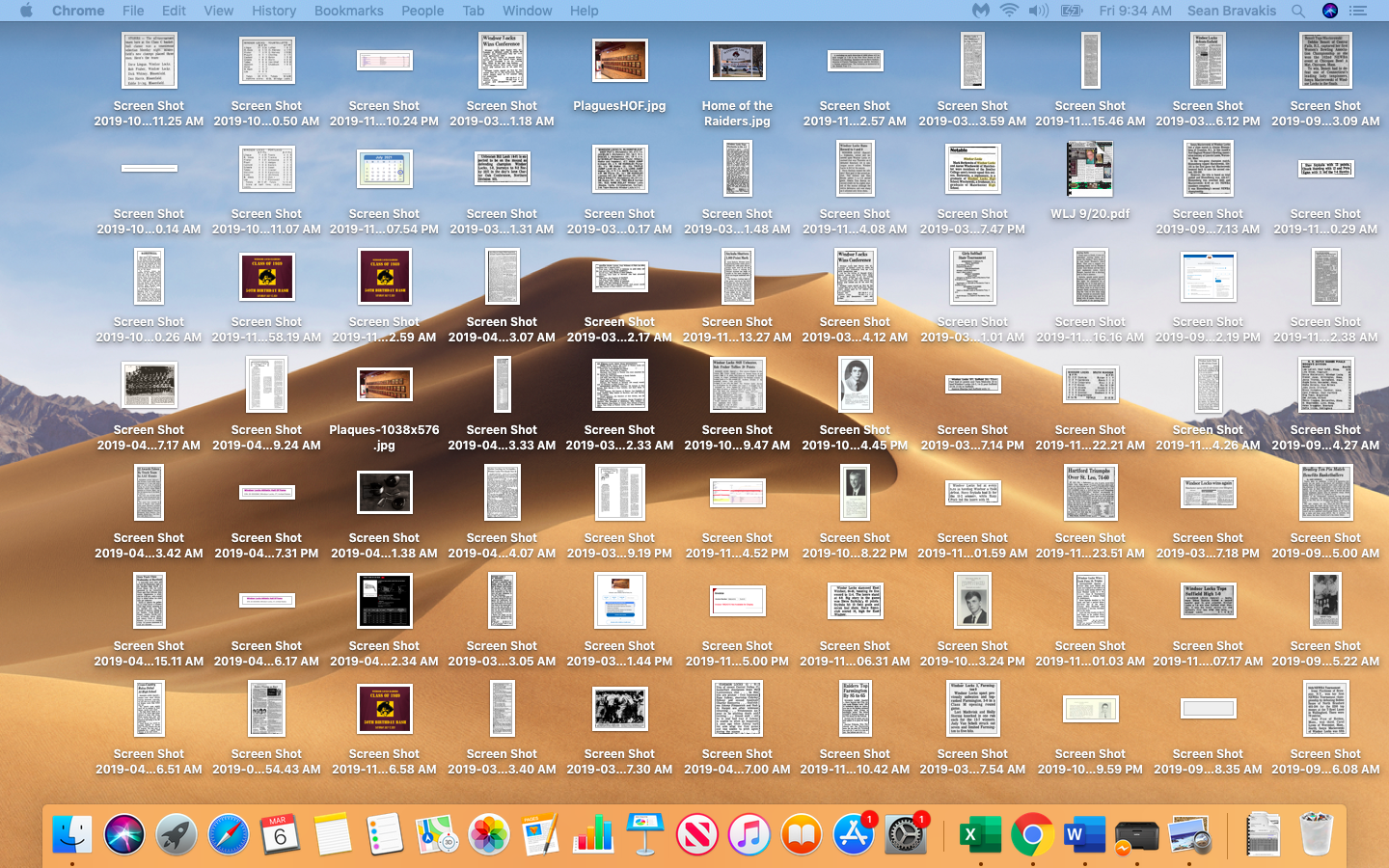Open Safari from the dock
The width and height of the screenshot is (1389, 868).
229,834
